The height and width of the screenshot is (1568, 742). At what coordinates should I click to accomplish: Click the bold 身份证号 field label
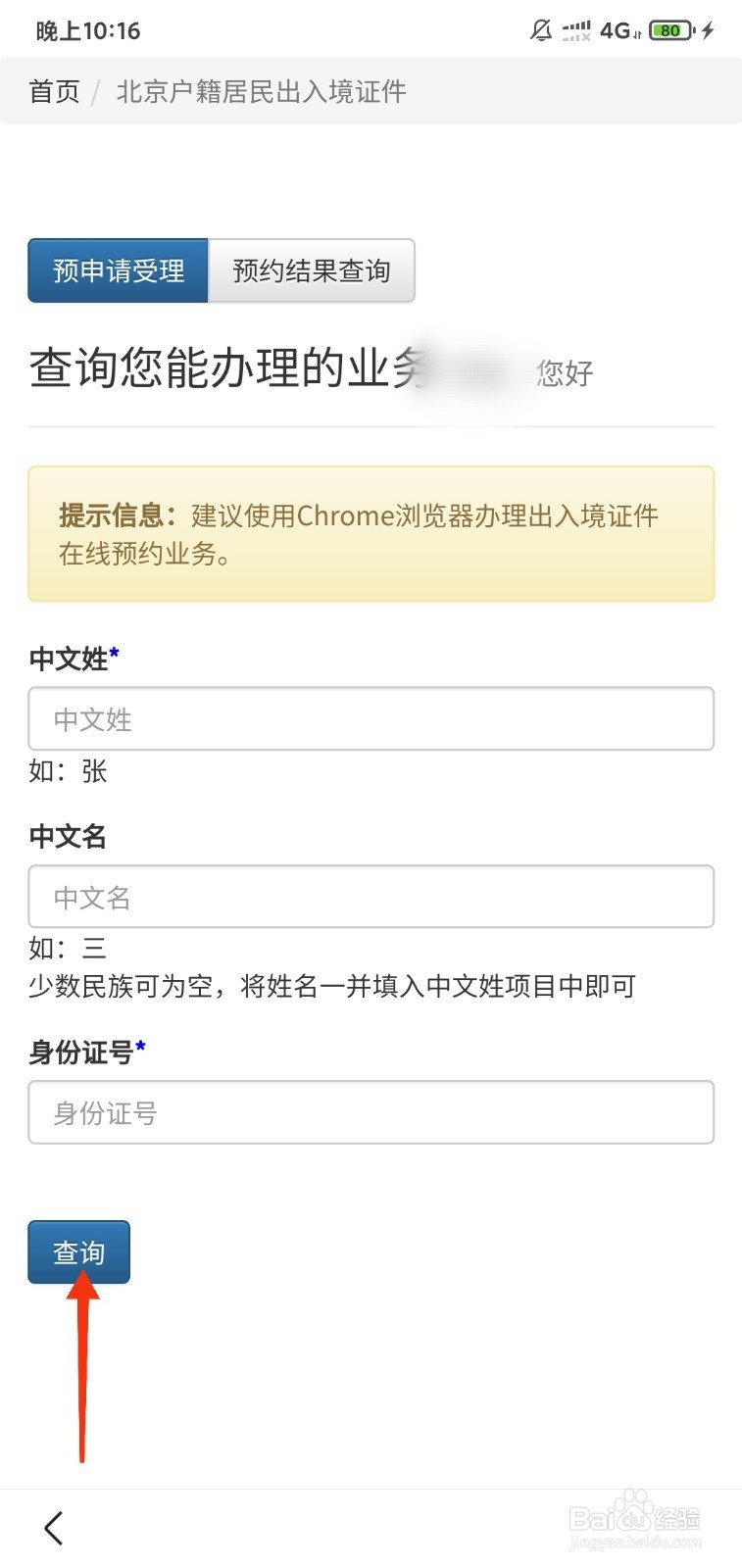point(81,1052)
